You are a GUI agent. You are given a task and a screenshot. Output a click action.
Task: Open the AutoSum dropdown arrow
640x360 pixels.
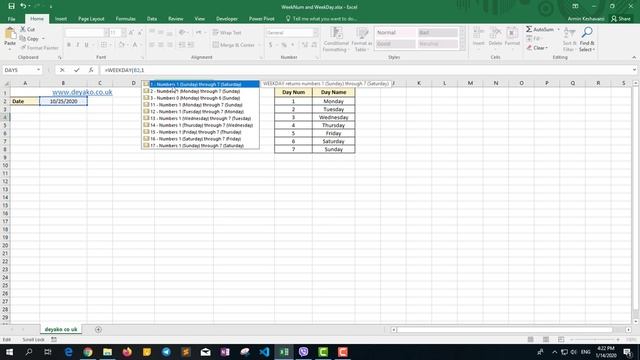[558, 29]
